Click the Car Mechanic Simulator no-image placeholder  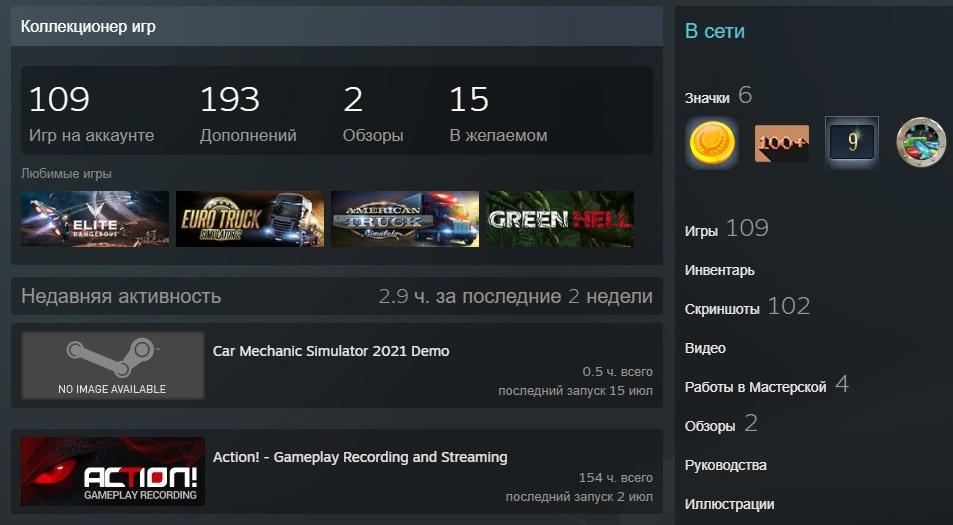[112, 365]
